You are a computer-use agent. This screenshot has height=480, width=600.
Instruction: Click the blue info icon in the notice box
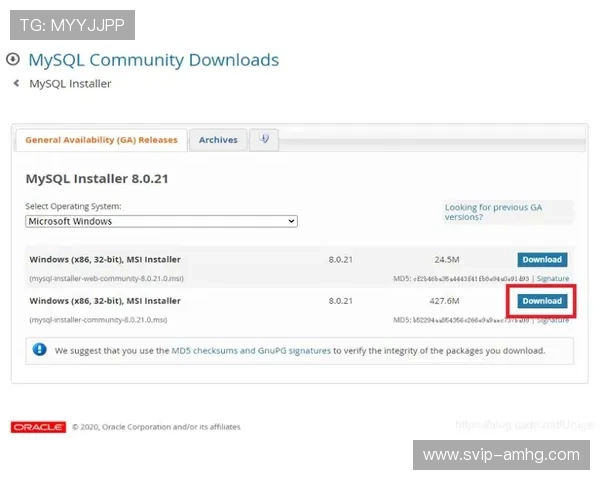click(39, 350)
